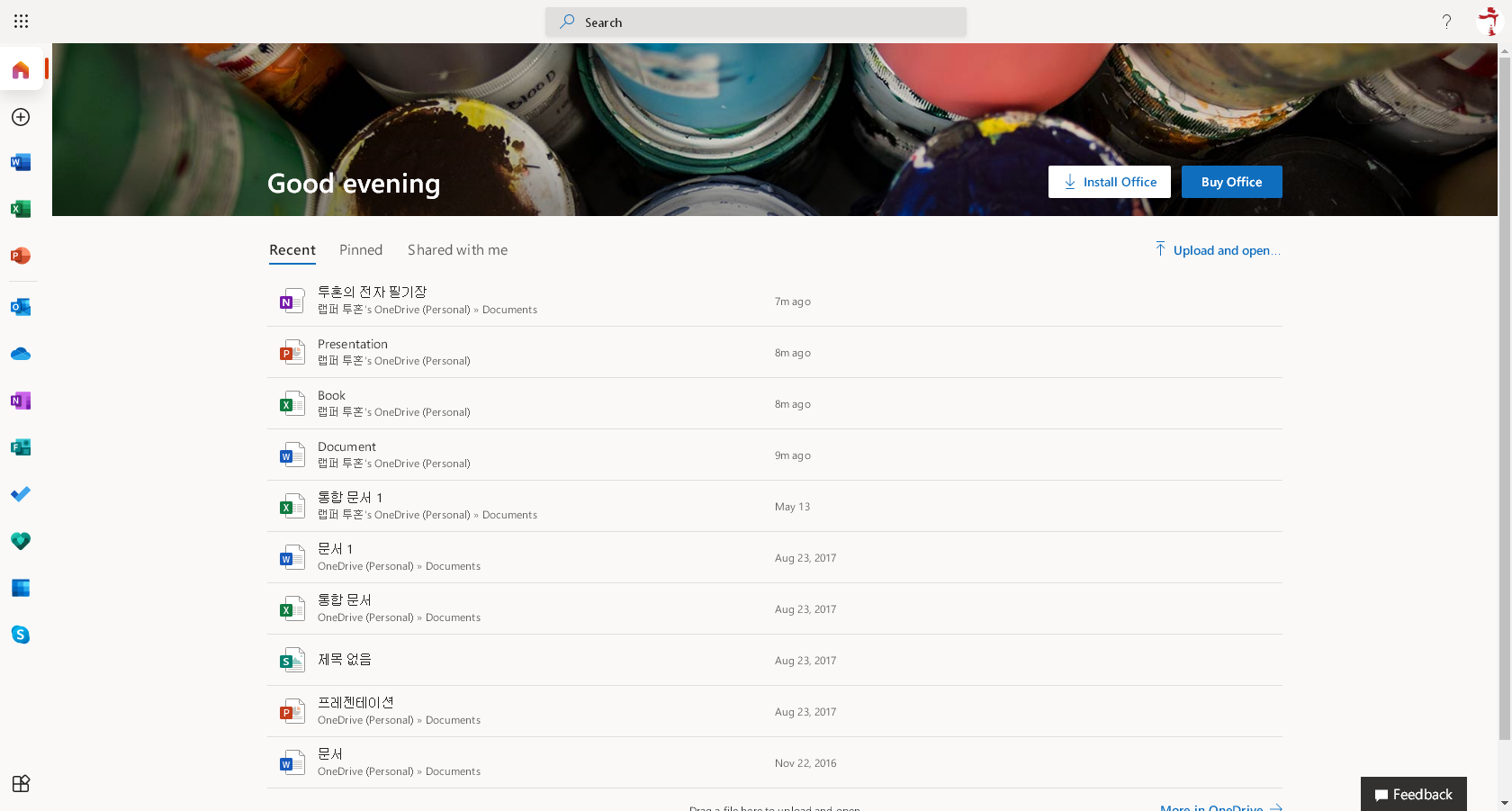The height and width of the screenshot is (811, 1512).
Task: Open the Document file name
Action: pyautogui.click(x=346, y=446)
